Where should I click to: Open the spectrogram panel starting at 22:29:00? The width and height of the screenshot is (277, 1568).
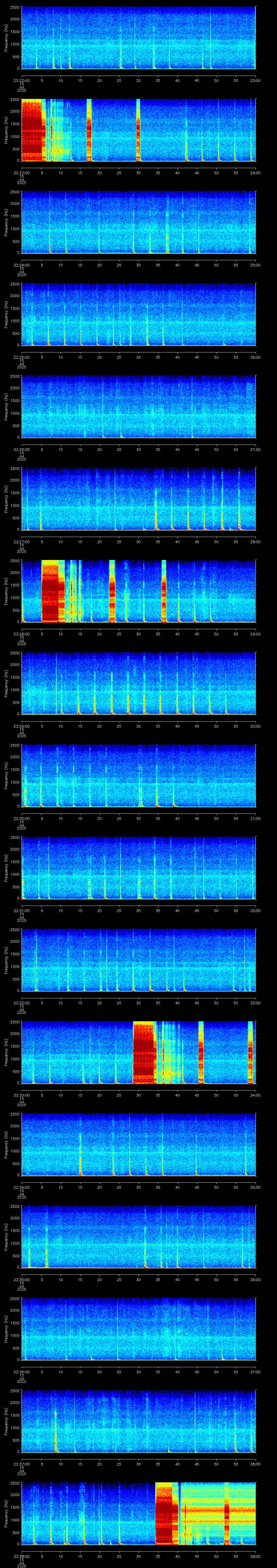coord(139,683)
